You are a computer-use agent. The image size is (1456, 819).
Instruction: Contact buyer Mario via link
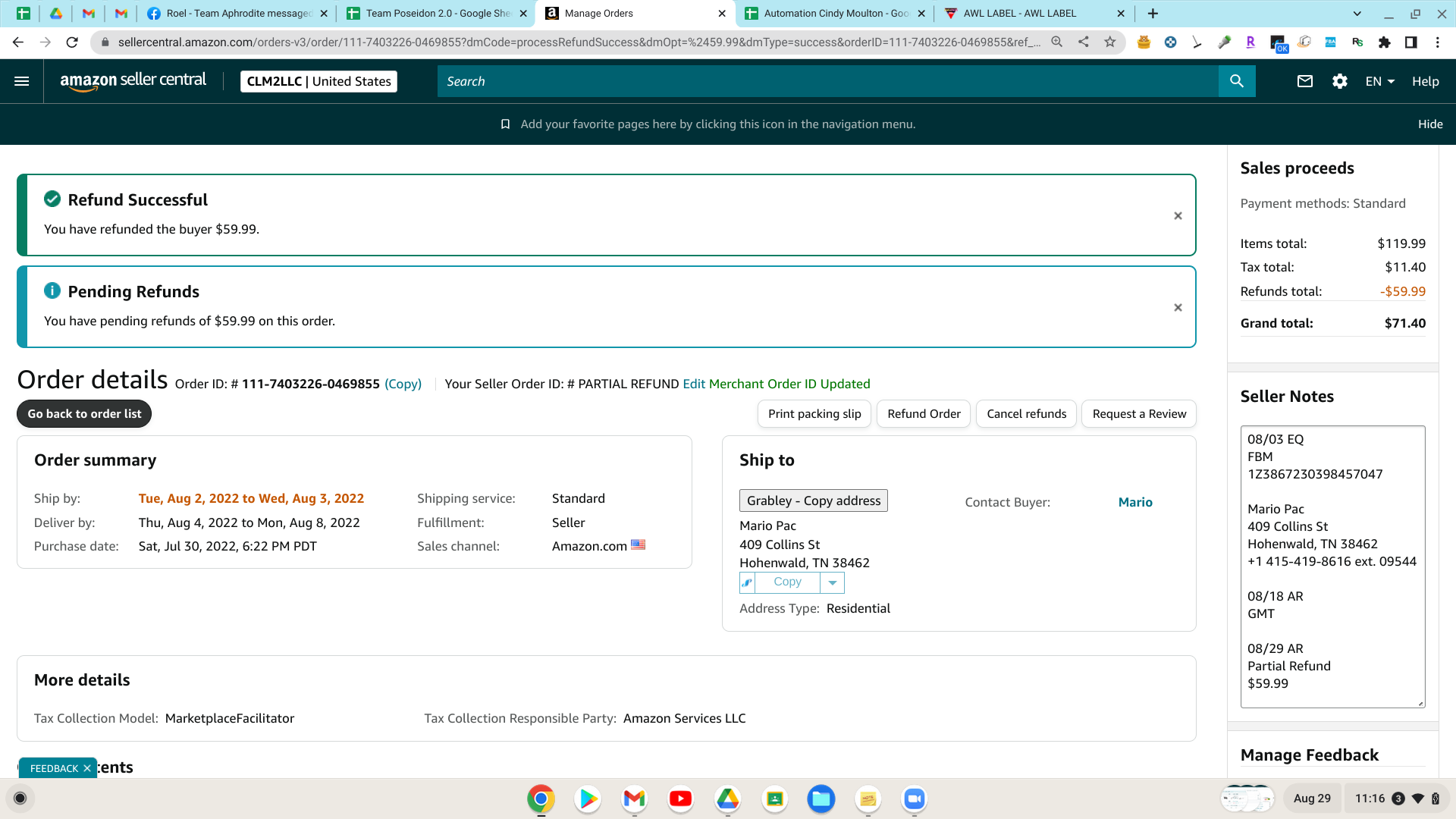click(x=1135, y=502)
